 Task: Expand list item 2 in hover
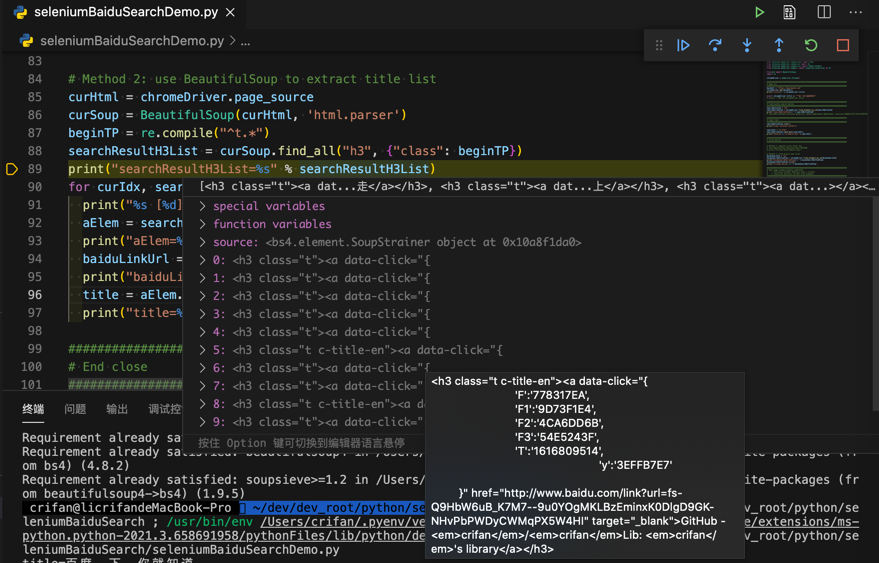pyautogui.click(x=202, y=296)
